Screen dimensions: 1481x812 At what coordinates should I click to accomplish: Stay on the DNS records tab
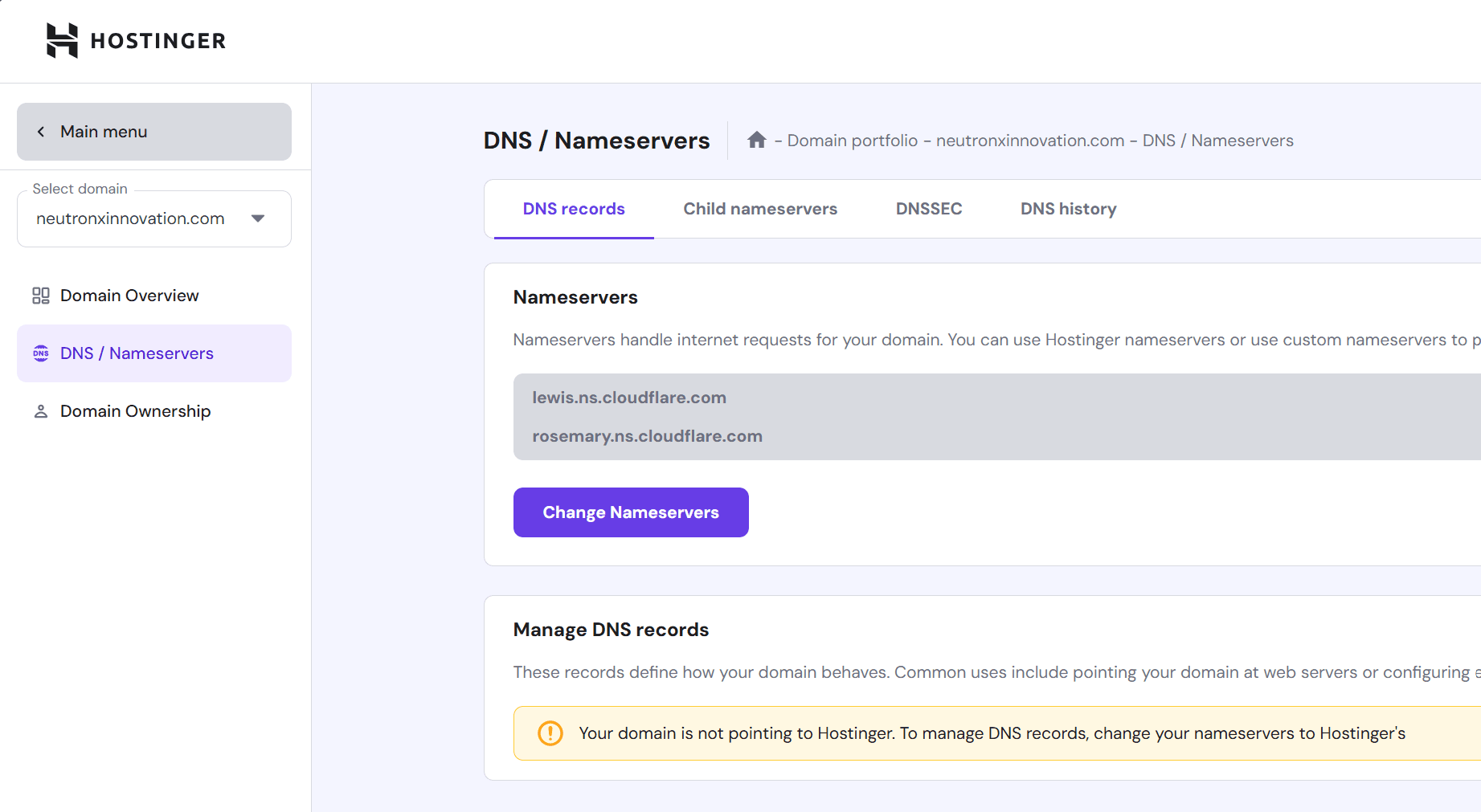(573, 208)
